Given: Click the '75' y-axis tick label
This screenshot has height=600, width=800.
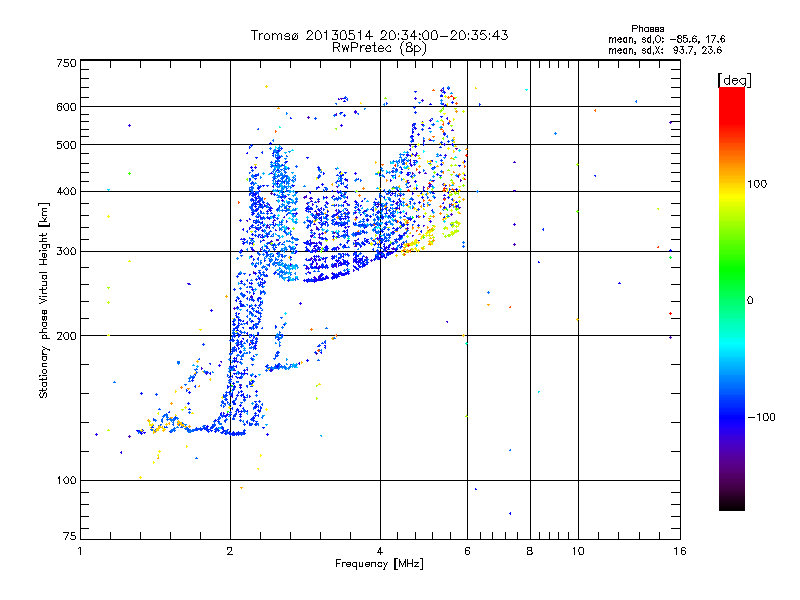Looking at the screenshot, I should click(70, 536).
